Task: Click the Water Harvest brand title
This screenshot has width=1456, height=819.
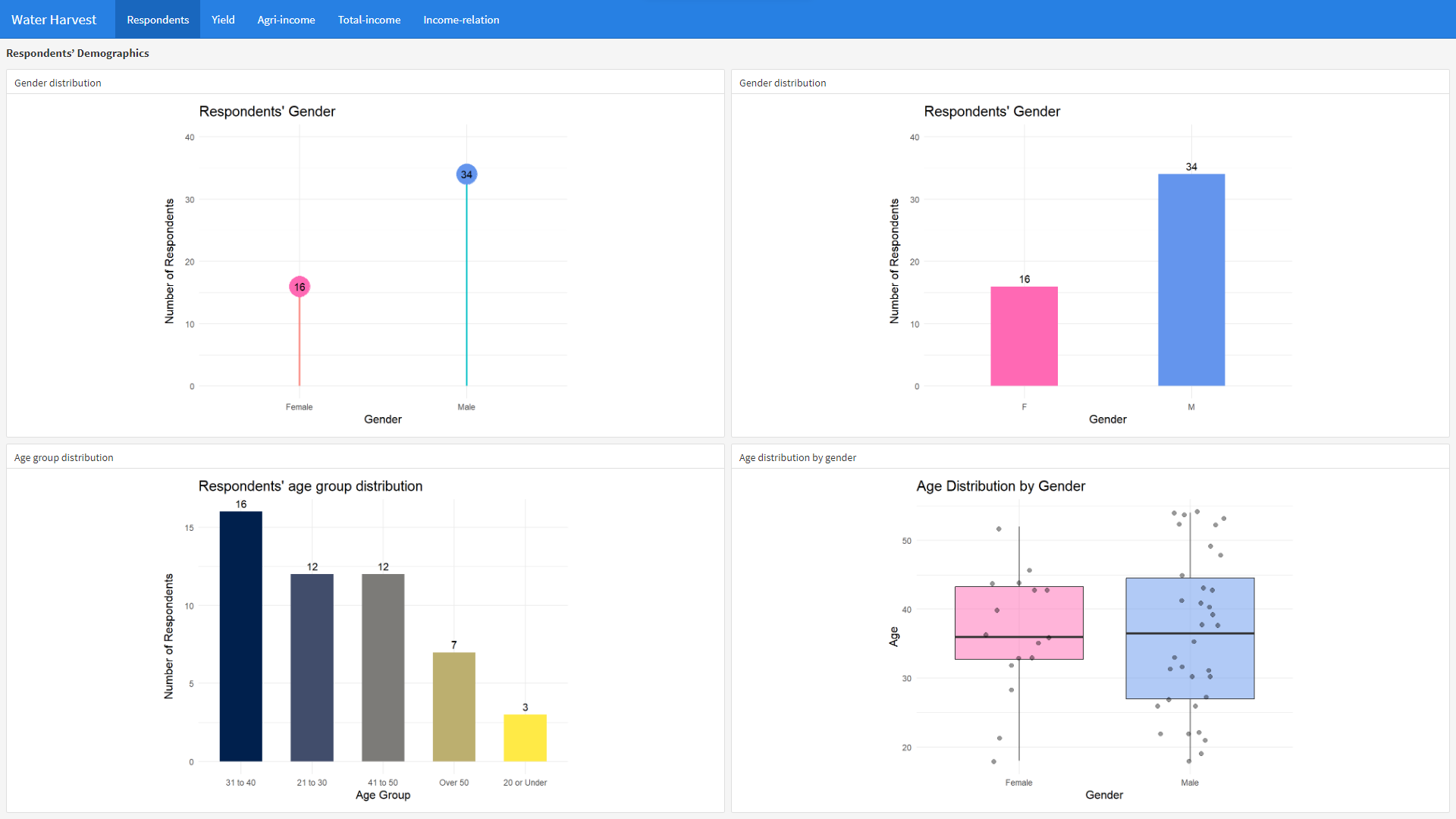Action: tap(54, 20)
